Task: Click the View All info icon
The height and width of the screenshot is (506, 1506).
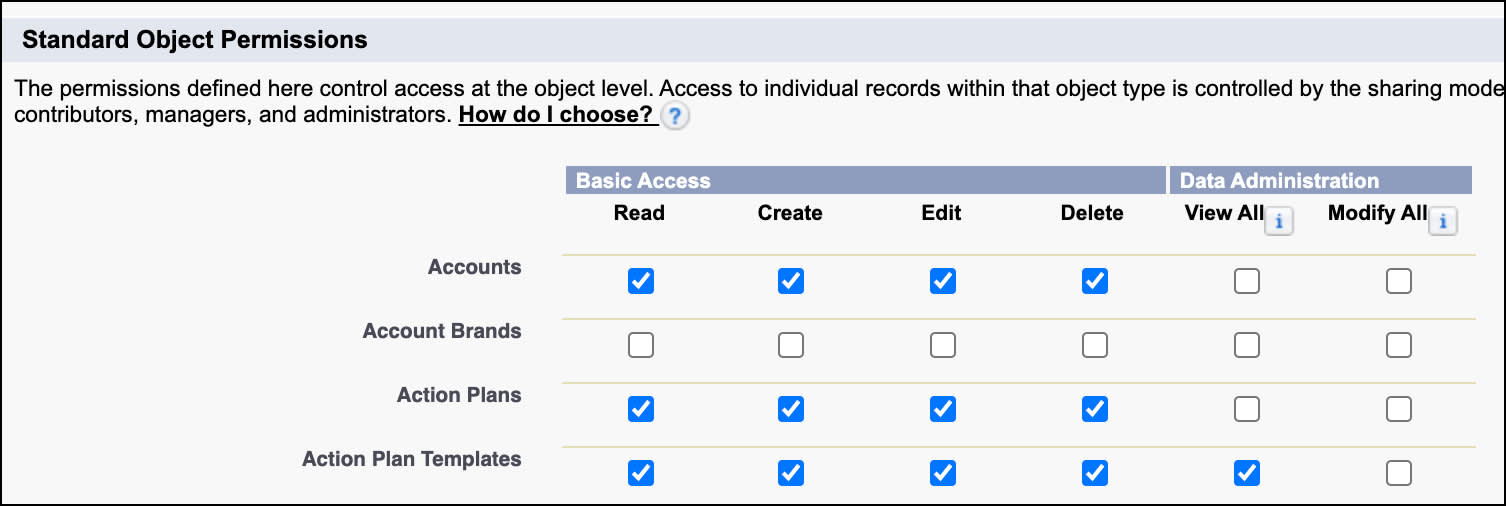Action: (1279, 222)
